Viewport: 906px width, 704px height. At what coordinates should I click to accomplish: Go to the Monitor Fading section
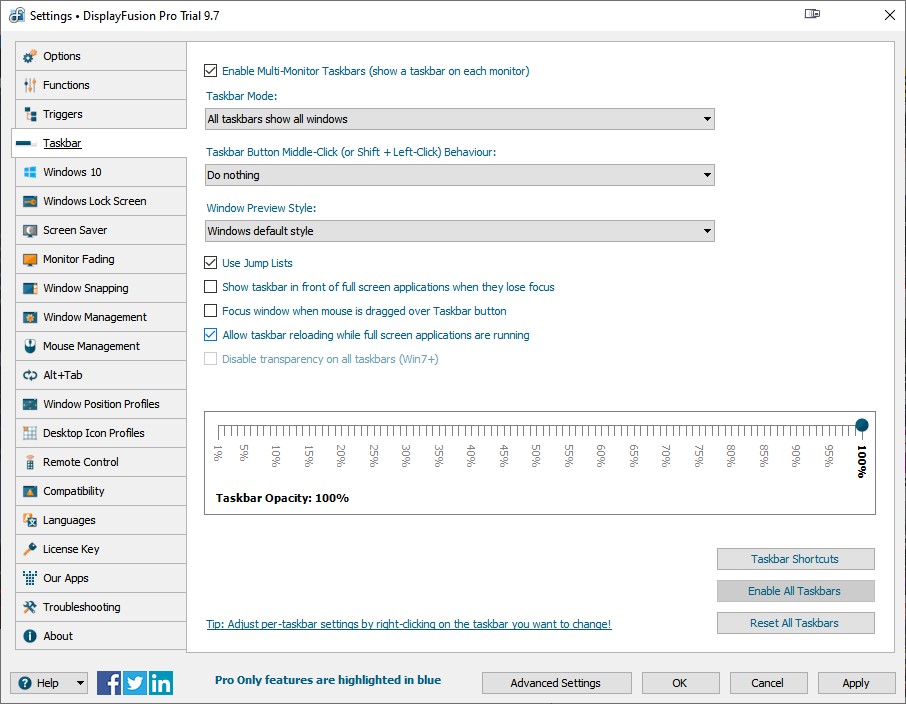tap(79, 259)
